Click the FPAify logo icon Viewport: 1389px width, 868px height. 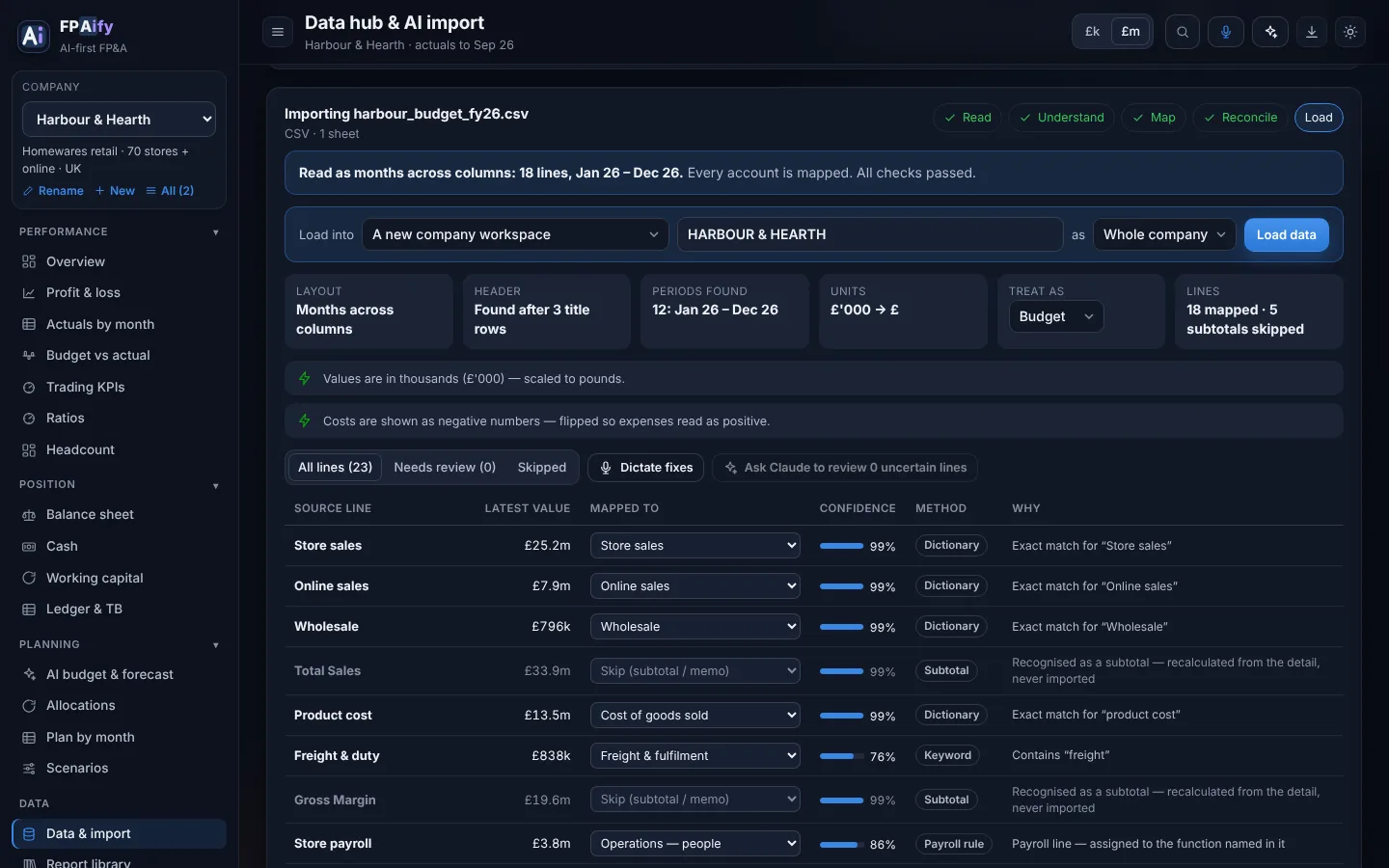tap(34, 36)
